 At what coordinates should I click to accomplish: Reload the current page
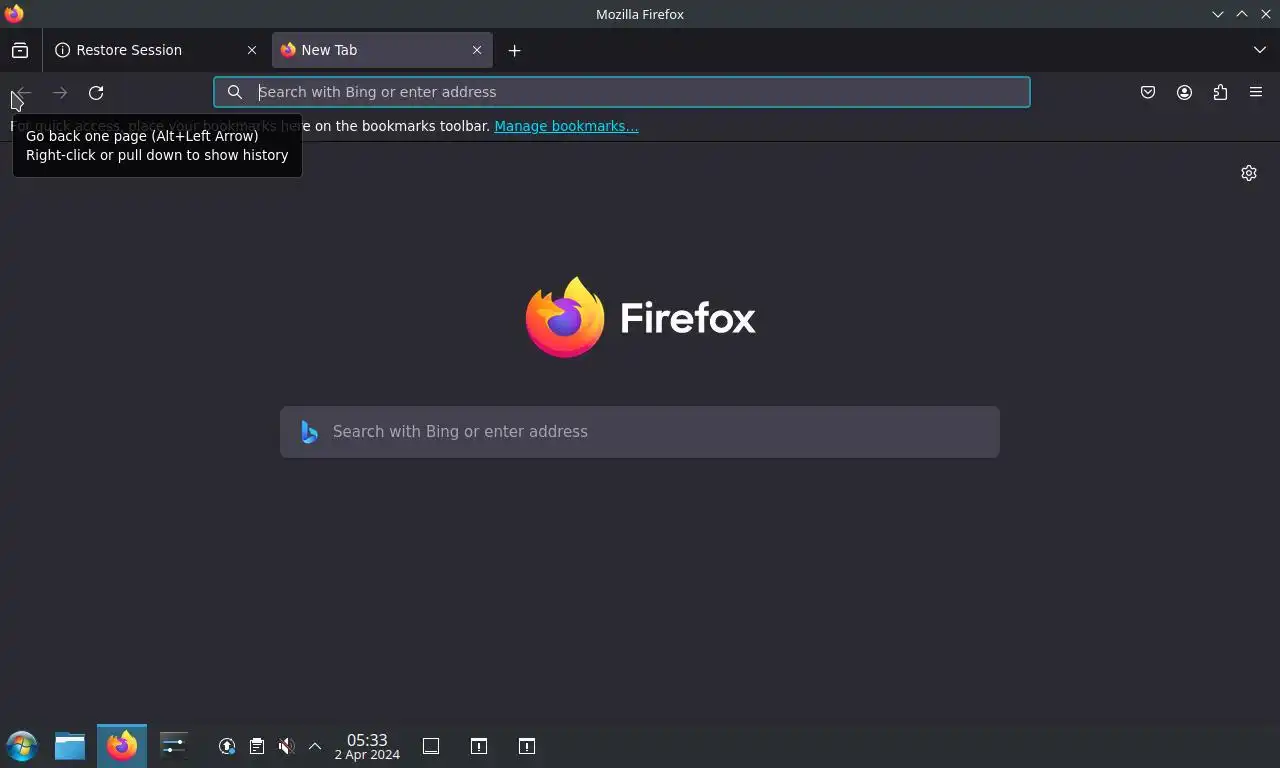coord(96,92)
